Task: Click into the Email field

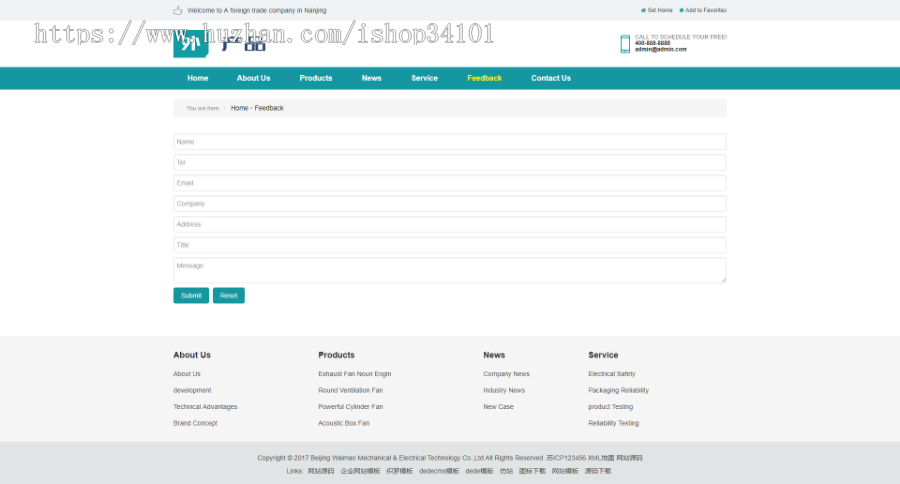Action: click(x=449, y=183)
